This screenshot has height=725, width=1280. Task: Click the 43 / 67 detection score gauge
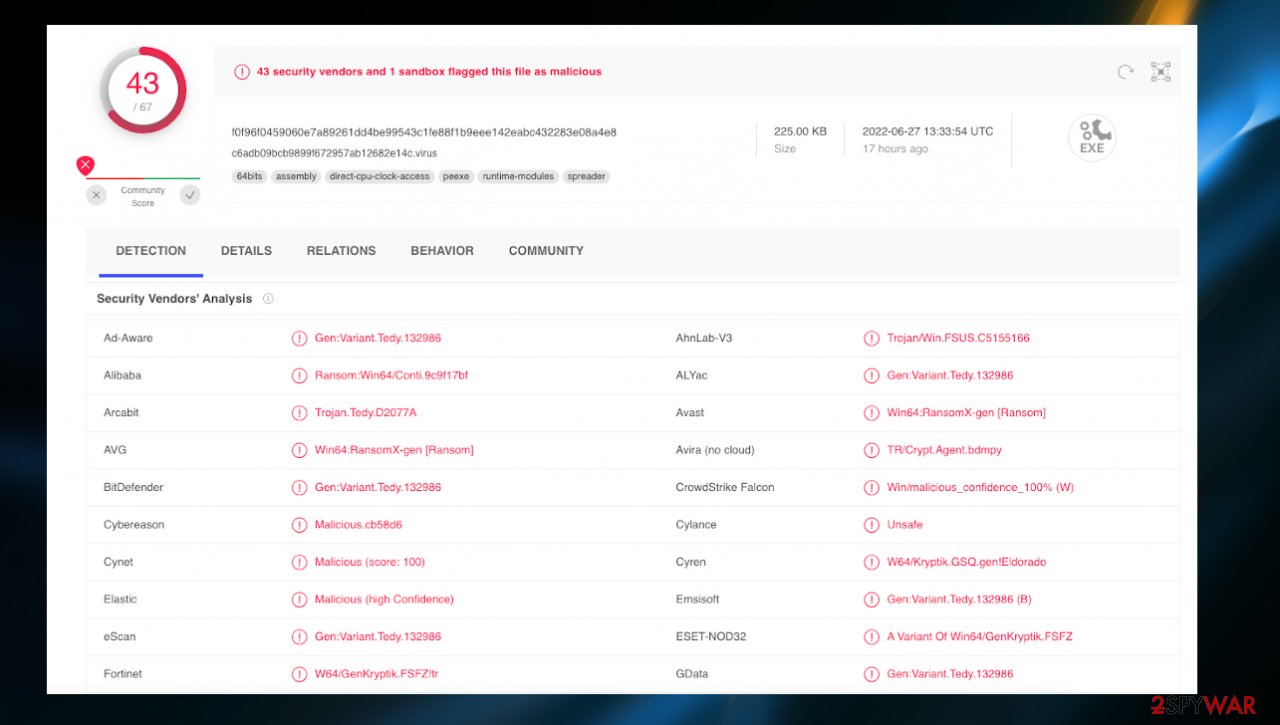tap(143, 90)
